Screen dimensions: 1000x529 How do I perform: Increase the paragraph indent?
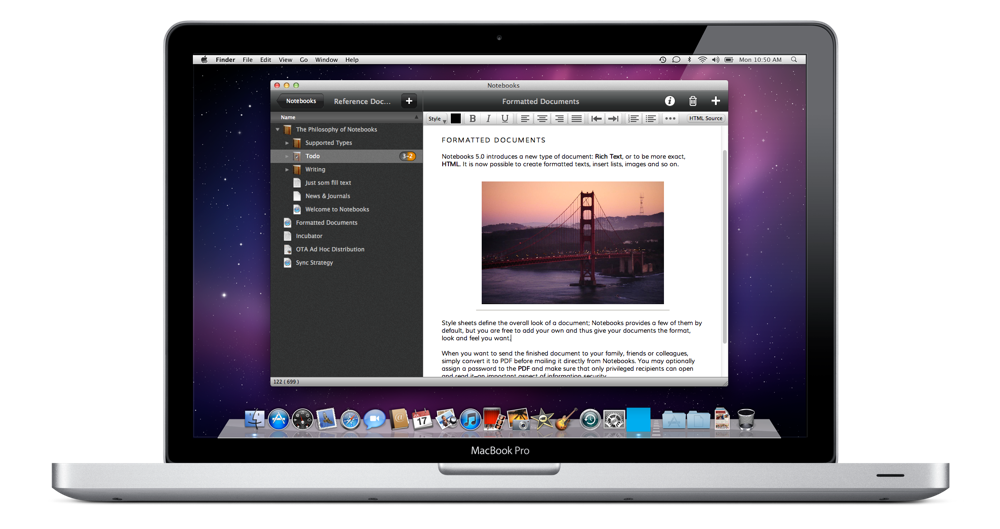pyautogui.click(x=613, y=118)
